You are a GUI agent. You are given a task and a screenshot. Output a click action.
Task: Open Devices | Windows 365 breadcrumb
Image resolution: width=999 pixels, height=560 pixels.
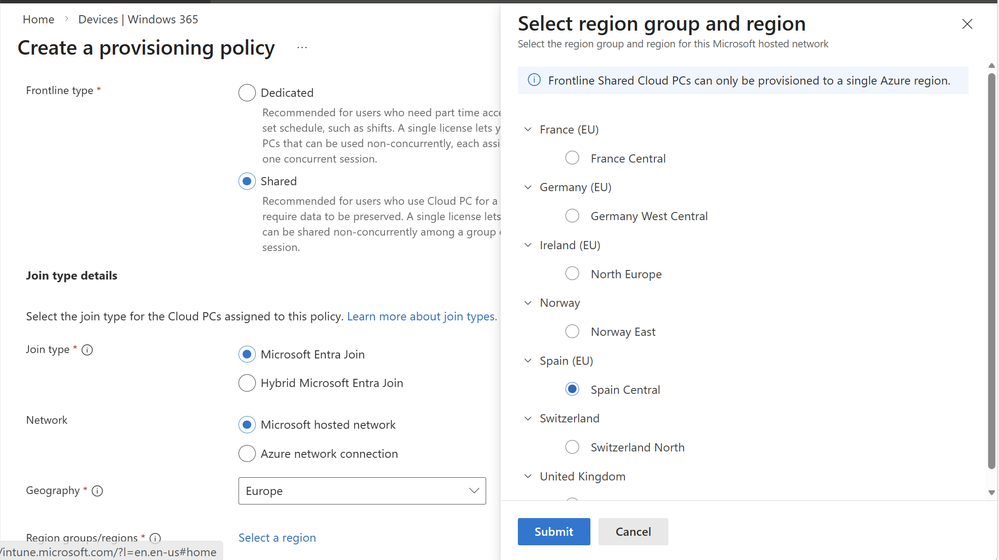pos(138,19)
